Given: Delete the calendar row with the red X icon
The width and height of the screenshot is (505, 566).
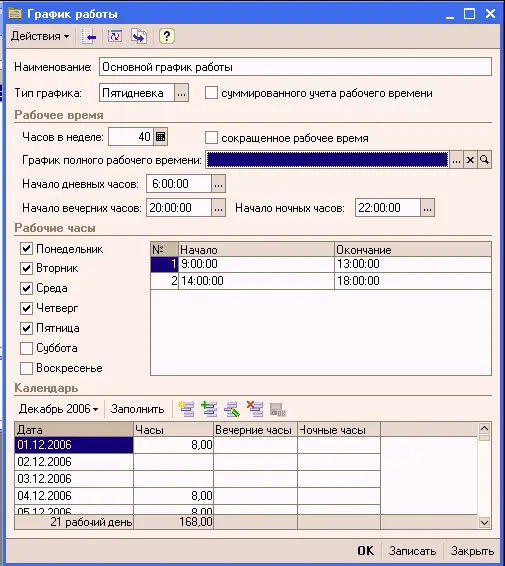Looking at the screenshot, I should pyautogui.click(x=255, y=409).
